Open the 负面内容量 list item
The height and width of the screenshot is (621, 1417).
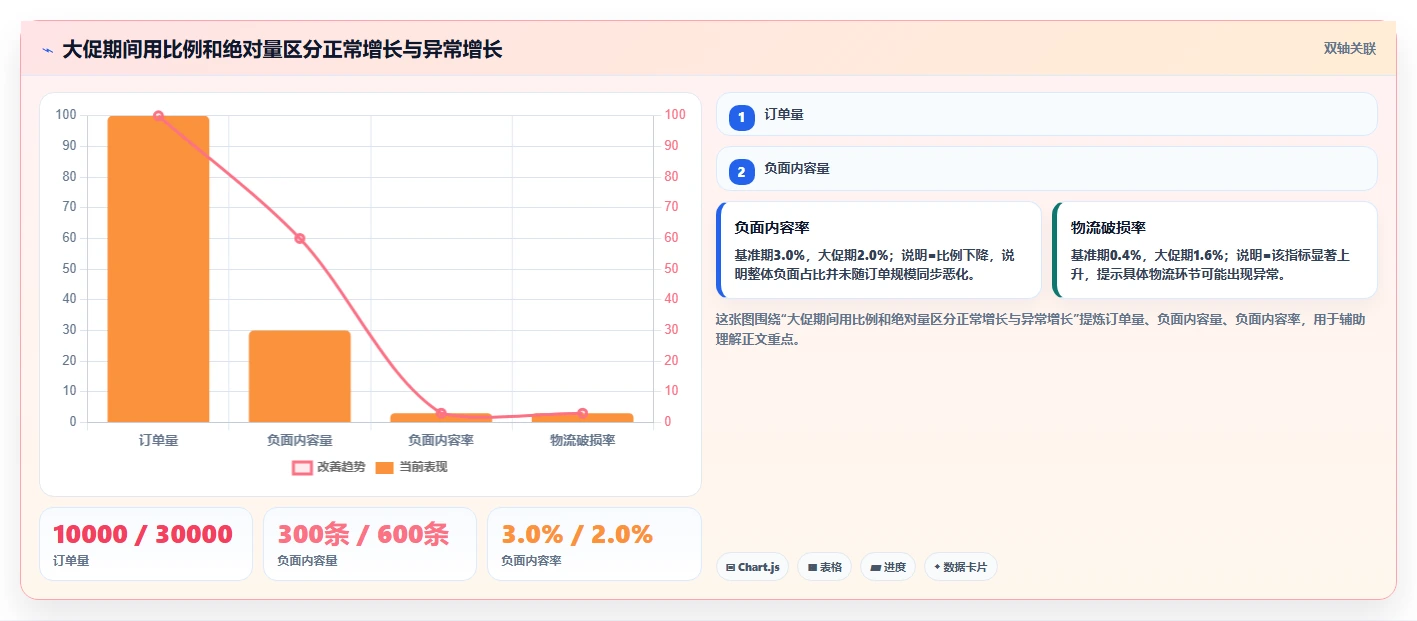1047,168
